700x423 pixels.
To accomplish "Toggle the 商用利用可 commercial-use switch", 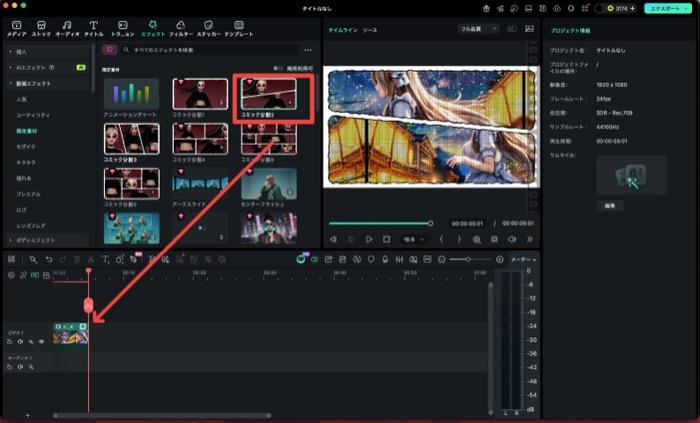I will (277, 69).
